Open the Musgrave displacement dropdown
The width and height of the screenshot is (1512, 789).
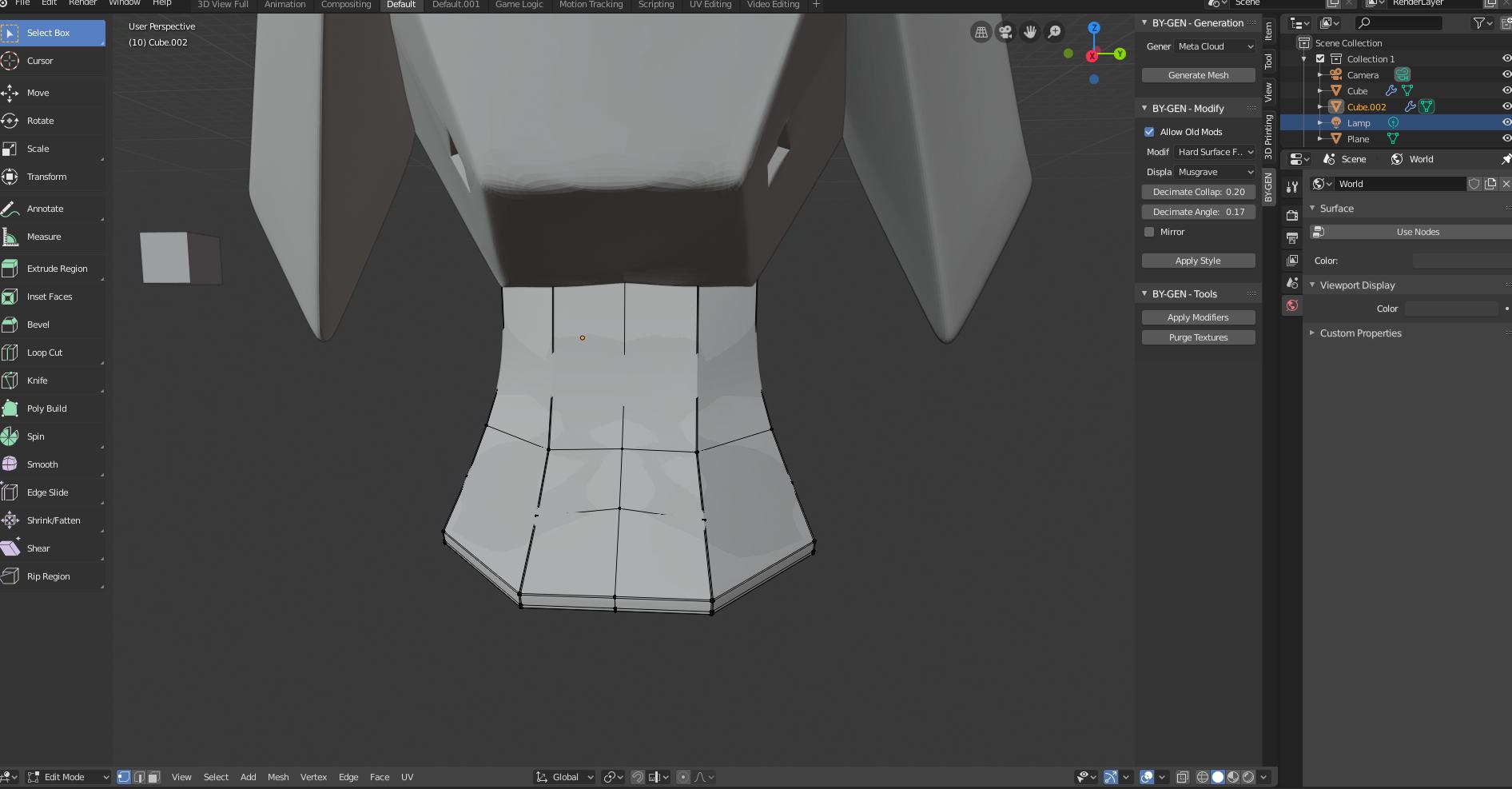tap(1215, 172)
